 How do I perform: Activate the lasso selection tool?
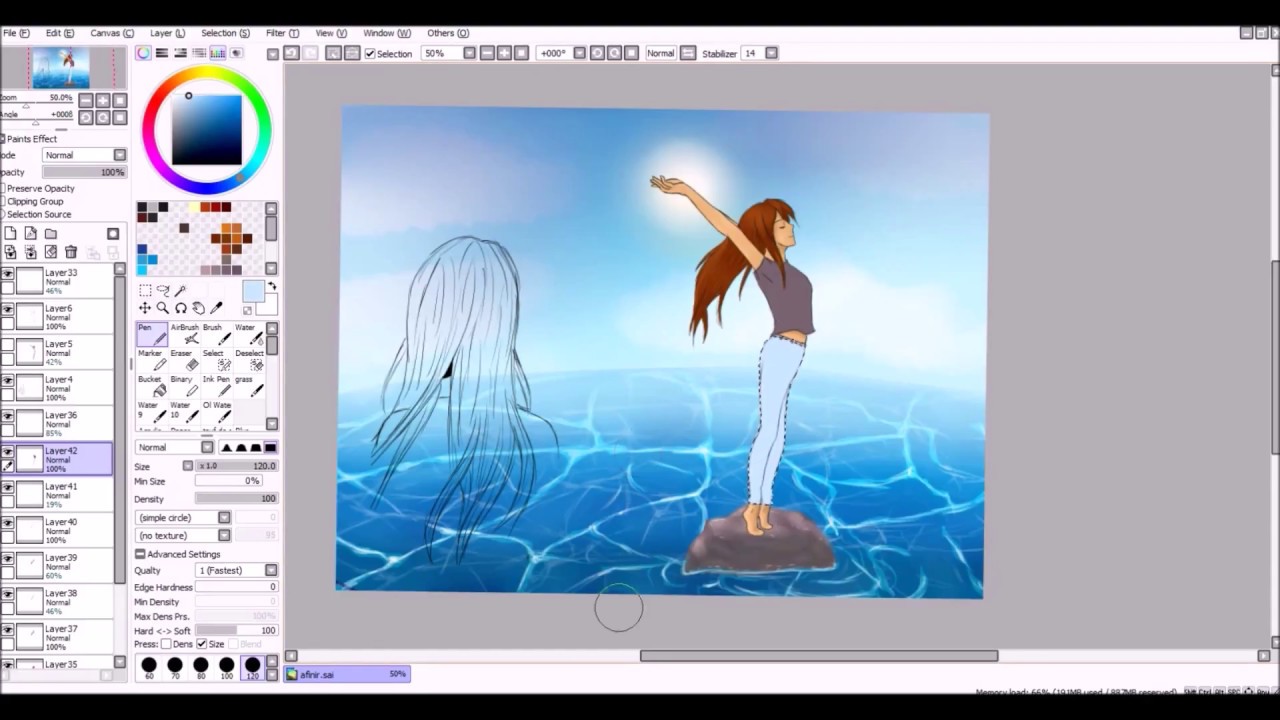(163, 291)
